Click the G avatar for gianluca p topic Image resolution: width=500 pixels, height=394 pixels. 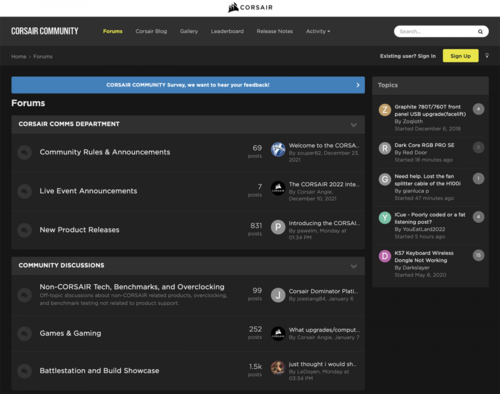(x=385, y=179)
